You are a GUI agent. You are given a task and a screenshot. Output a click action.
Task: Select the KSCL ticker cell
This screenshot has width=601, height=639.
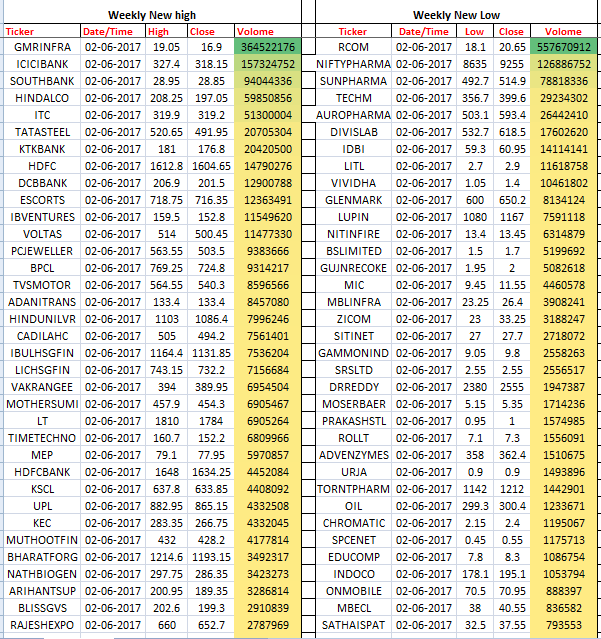(42, 489)
